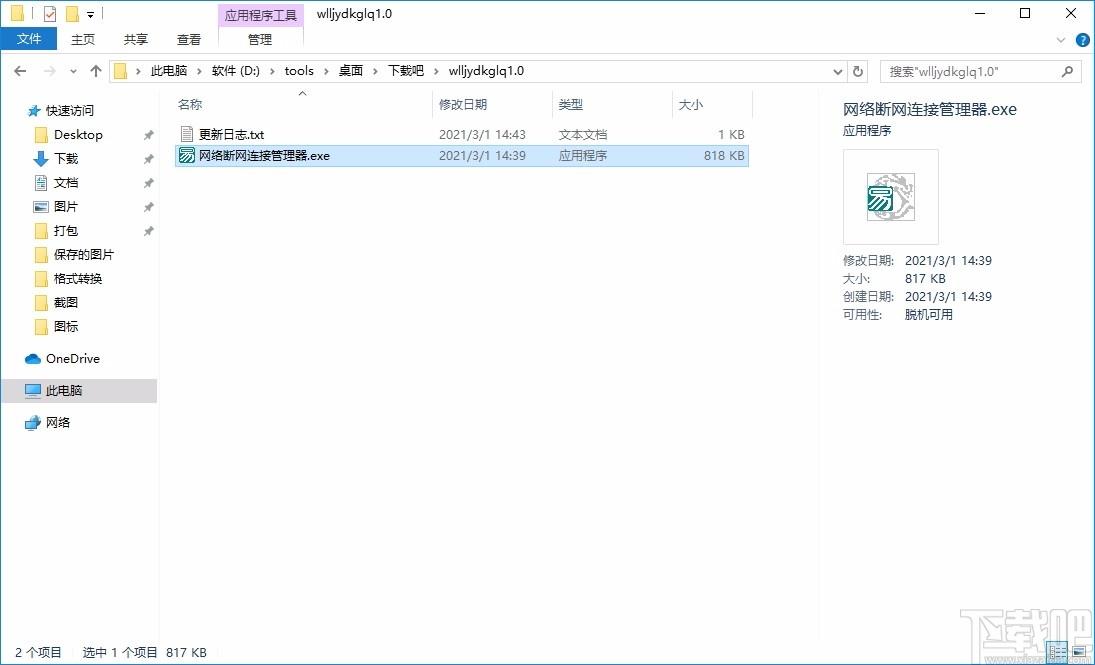Open the 文件 menu
1095x665 pixels.
(29, 39)
